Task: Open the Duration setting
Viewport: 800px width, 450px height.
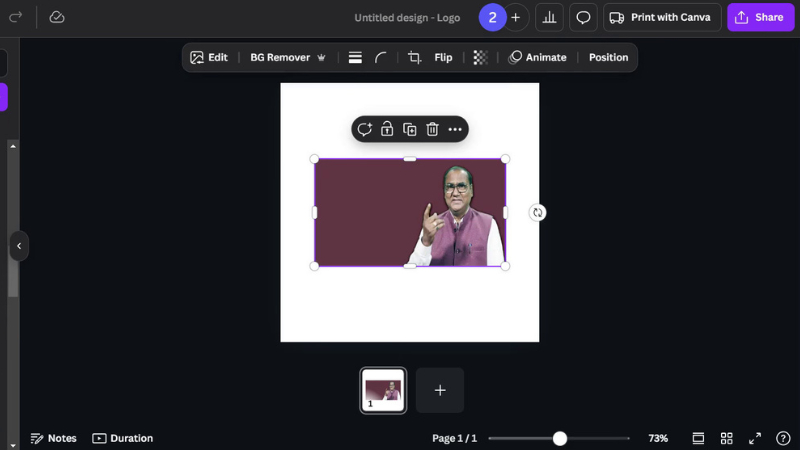Action: tap(122, 438)
